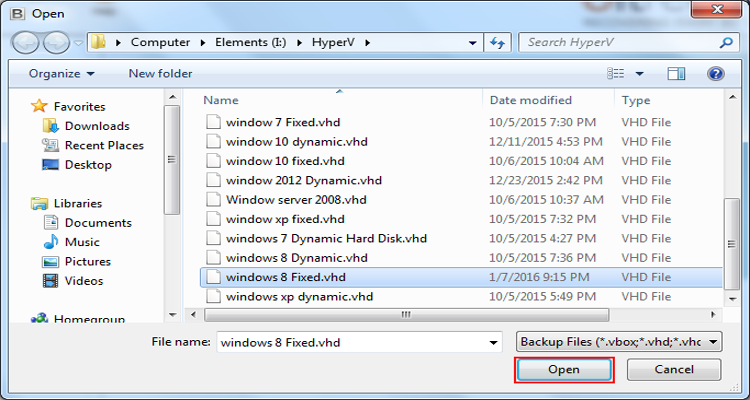
Task: Select HyperV in the address breadcrumb
Action: 333,42
